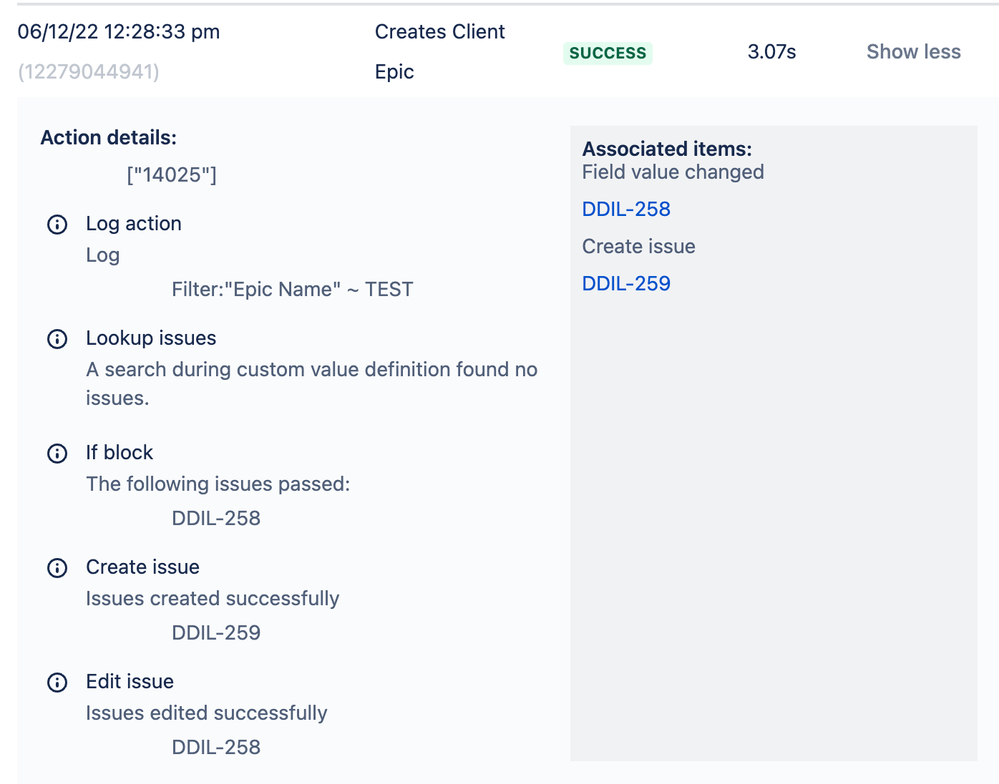Click the info icon beside Log action
The image size is (999, 784).
57,224
